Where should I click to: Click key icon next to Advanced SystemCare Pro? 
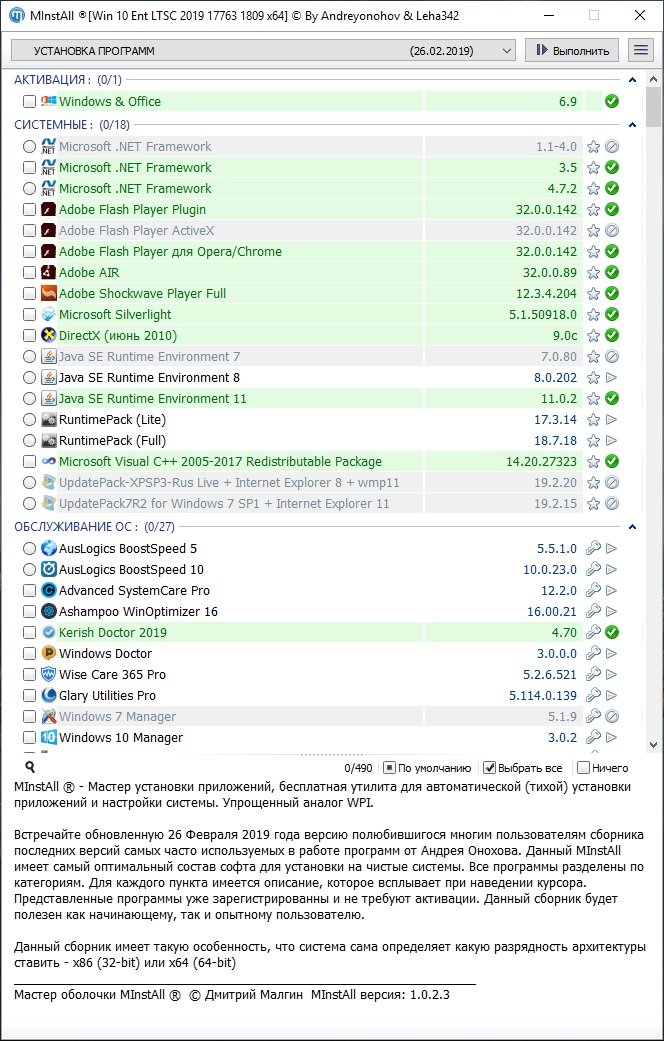[x=593, y=591]
